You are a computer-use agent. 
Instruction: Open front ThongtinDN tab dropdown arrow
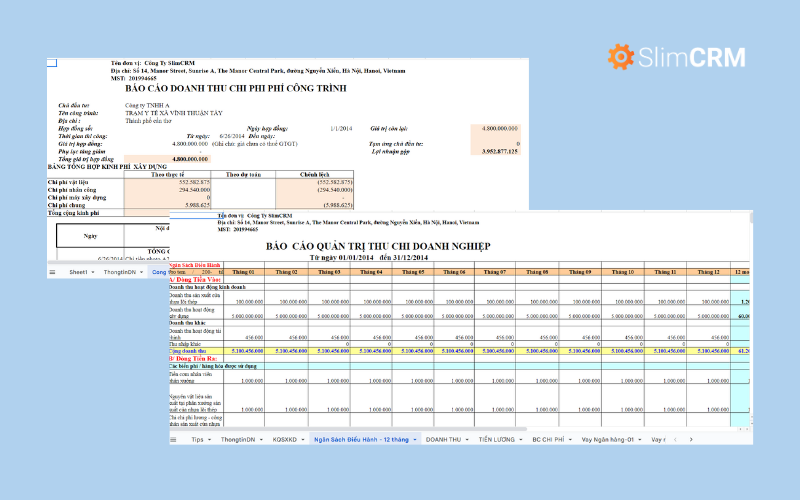click(261, 440)
